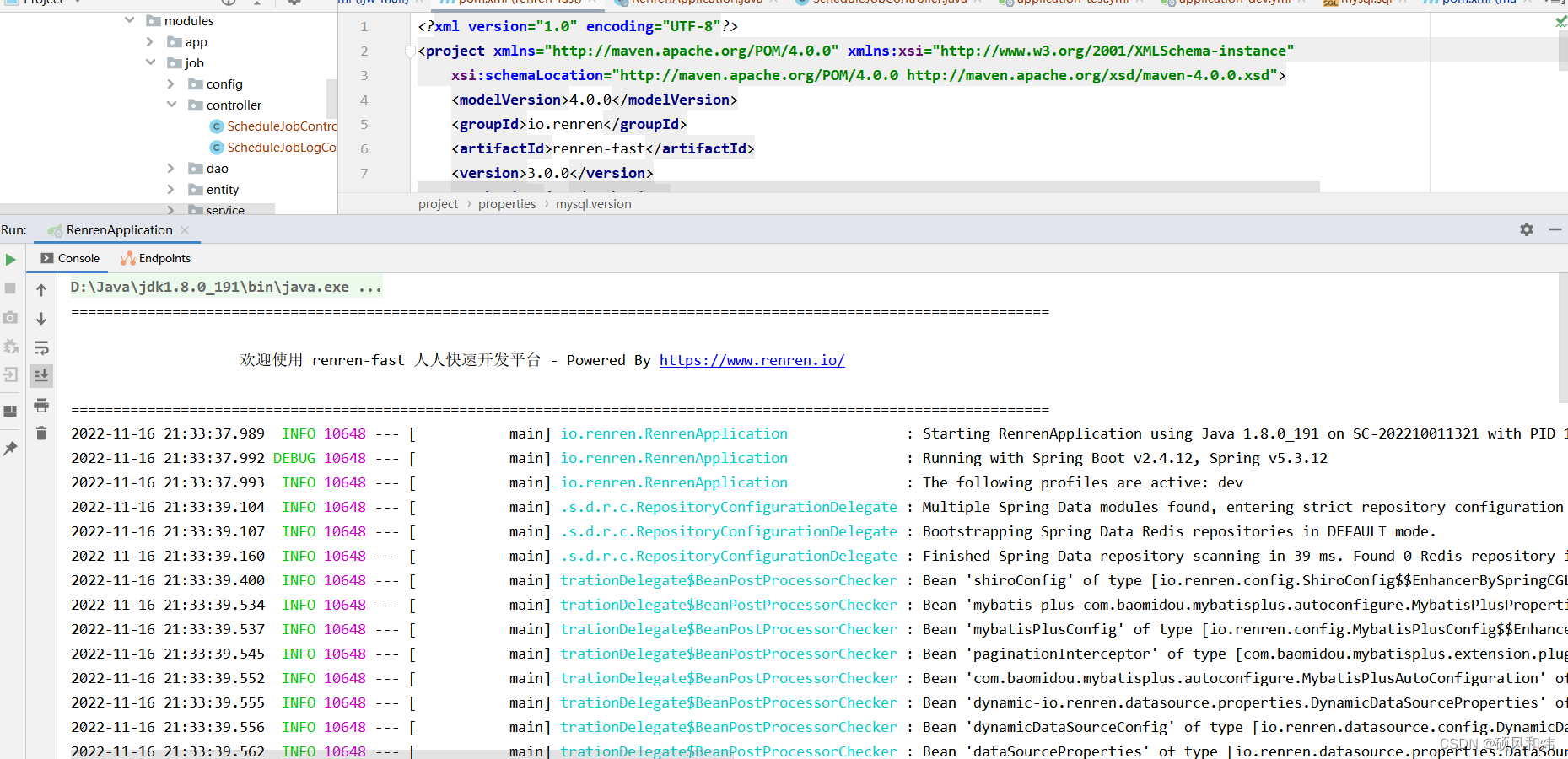1568x759 pixels.
Task: Click 'The following profiles are active: dev' text
Action: click(x=1082, y=482)
